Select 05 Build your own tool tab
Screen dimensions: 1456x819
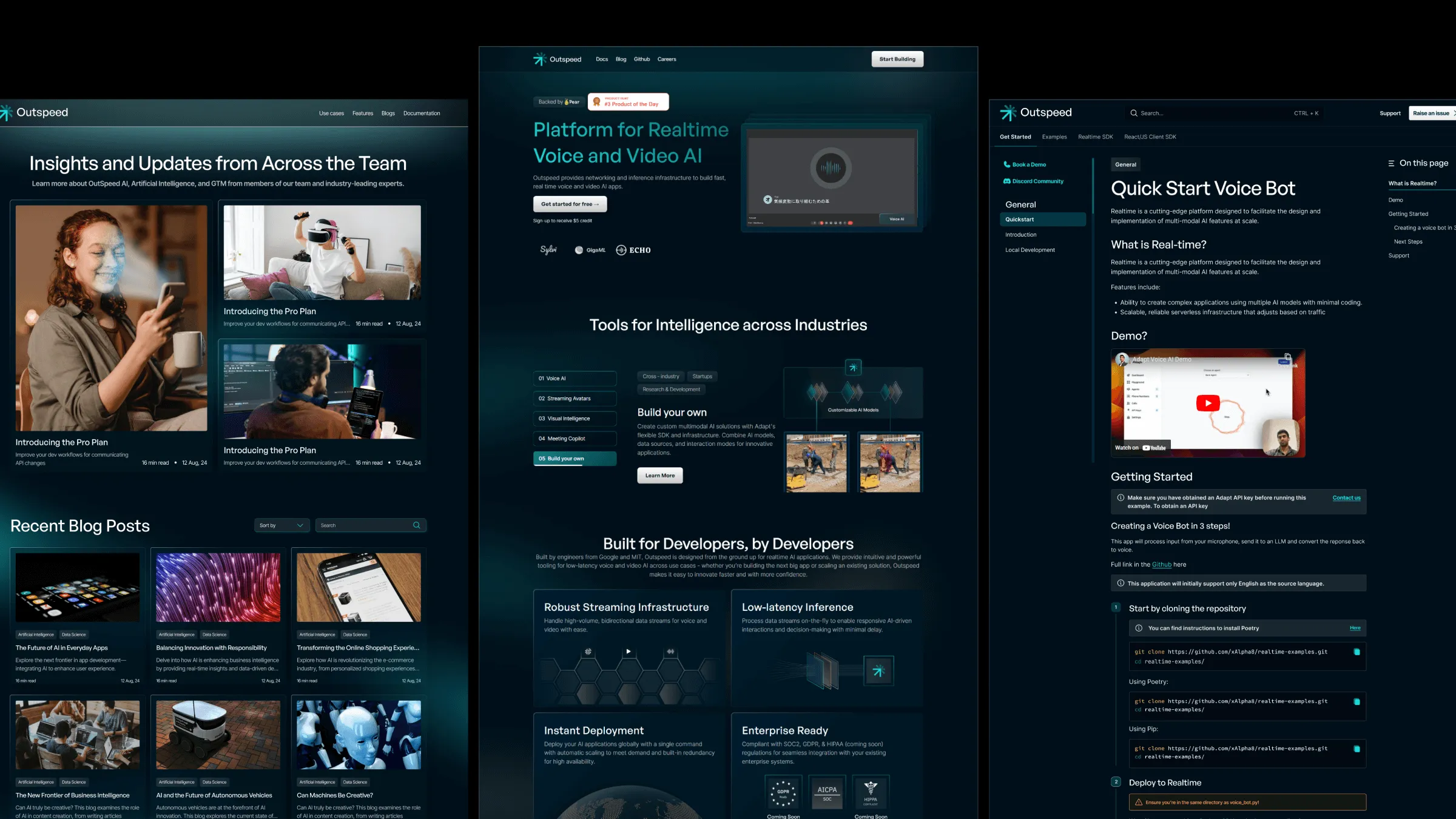[x=575, y=459]
